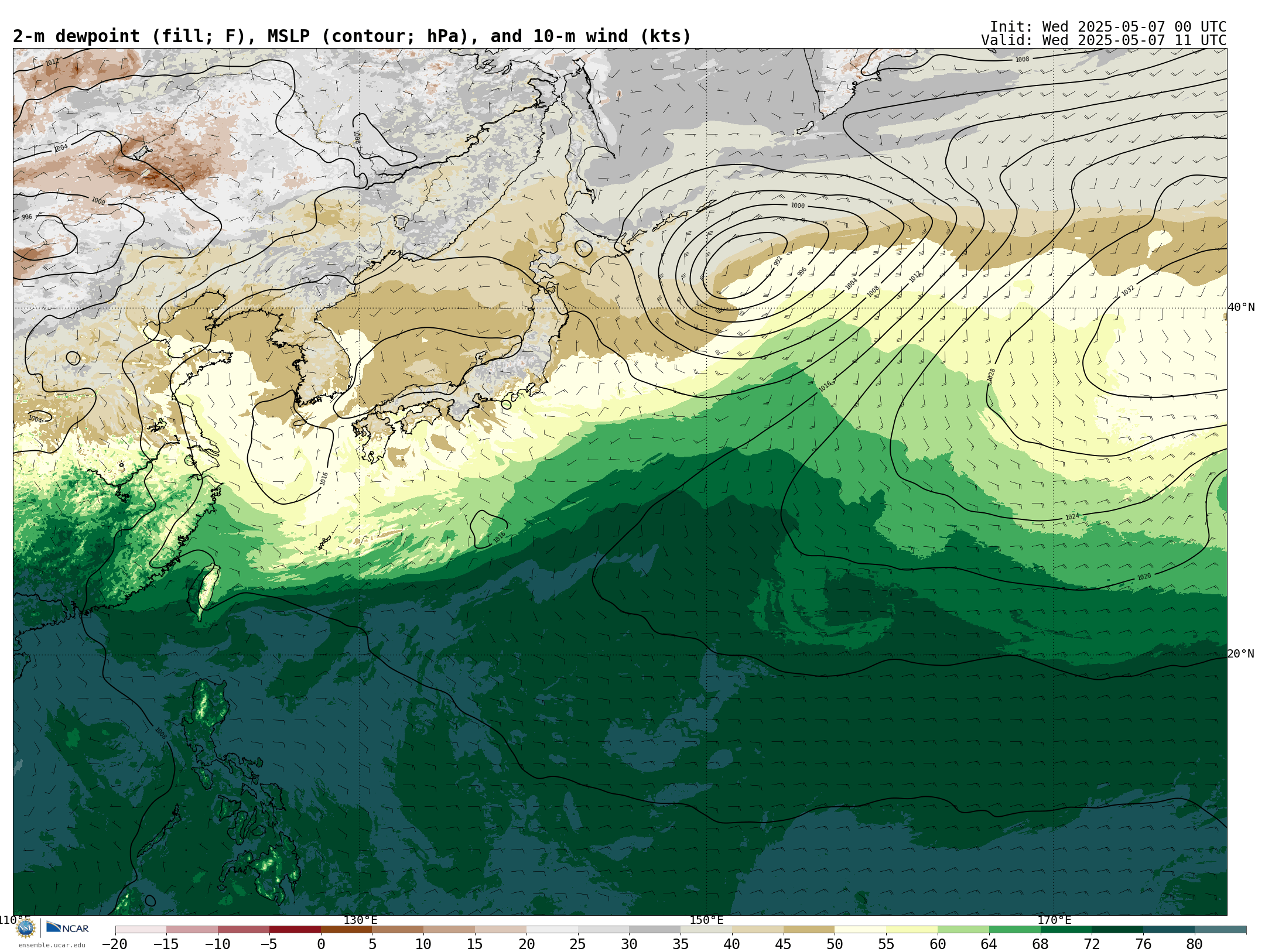Pick the colorbar segment between -10 and -5

(x=244, y=930)
